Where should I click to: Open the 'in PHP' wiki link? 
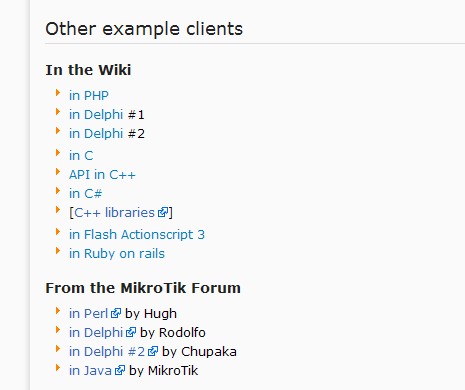click(89, 96)
